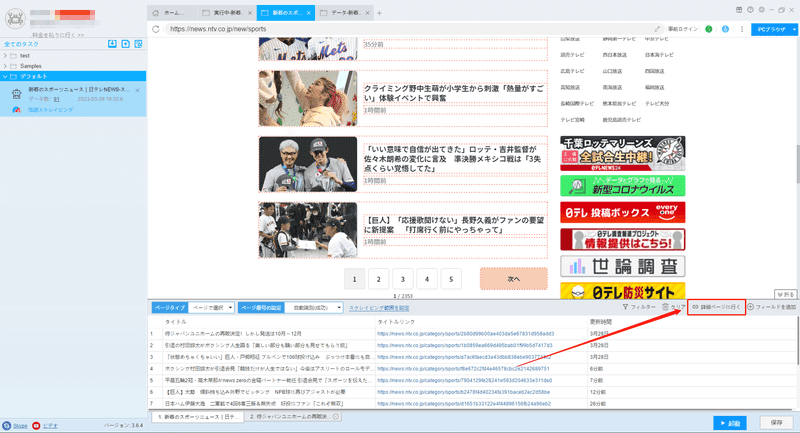800x433 pixels.
Task: Click the Skype icon in status bar
Action: pyautogui.click(x=7, y=425)
